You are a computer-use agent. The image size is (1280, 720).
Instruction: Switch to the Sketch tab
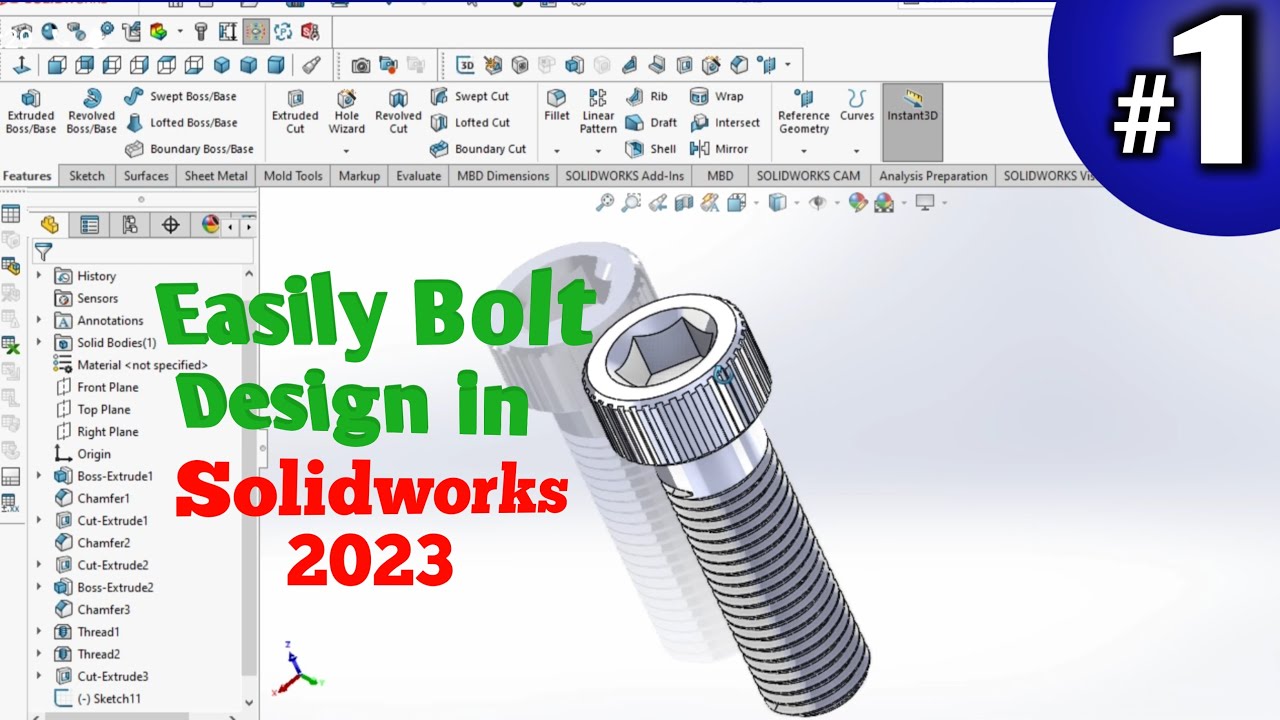coord(87,176)
